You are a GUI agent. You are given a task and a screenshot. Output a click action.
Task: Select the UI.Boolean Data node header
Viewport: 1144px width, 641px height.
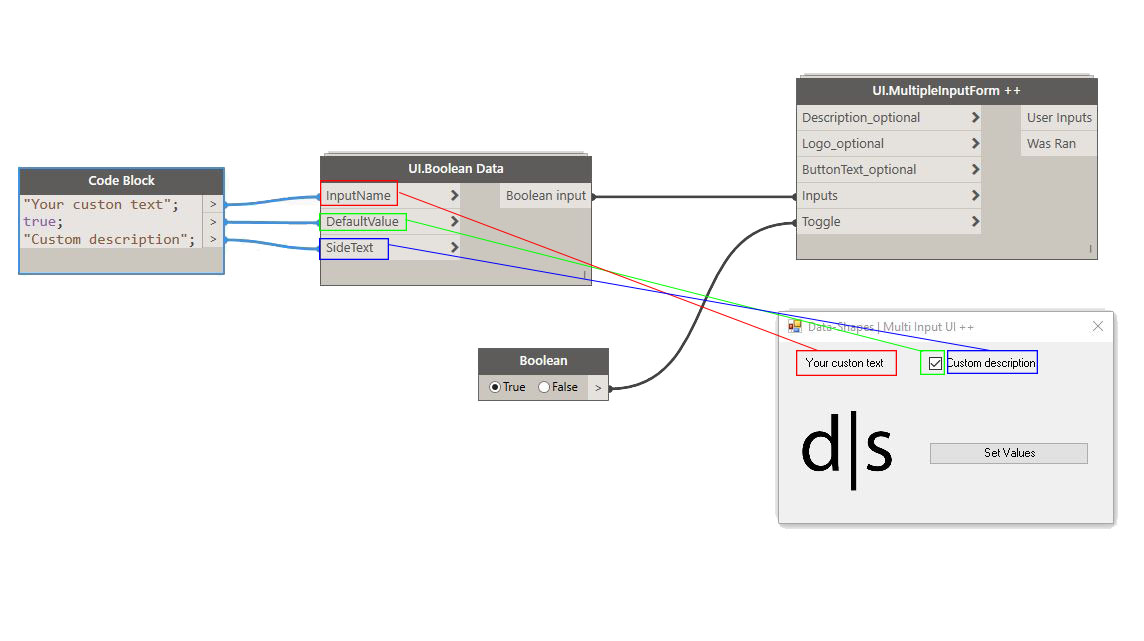tap(455, 169)
